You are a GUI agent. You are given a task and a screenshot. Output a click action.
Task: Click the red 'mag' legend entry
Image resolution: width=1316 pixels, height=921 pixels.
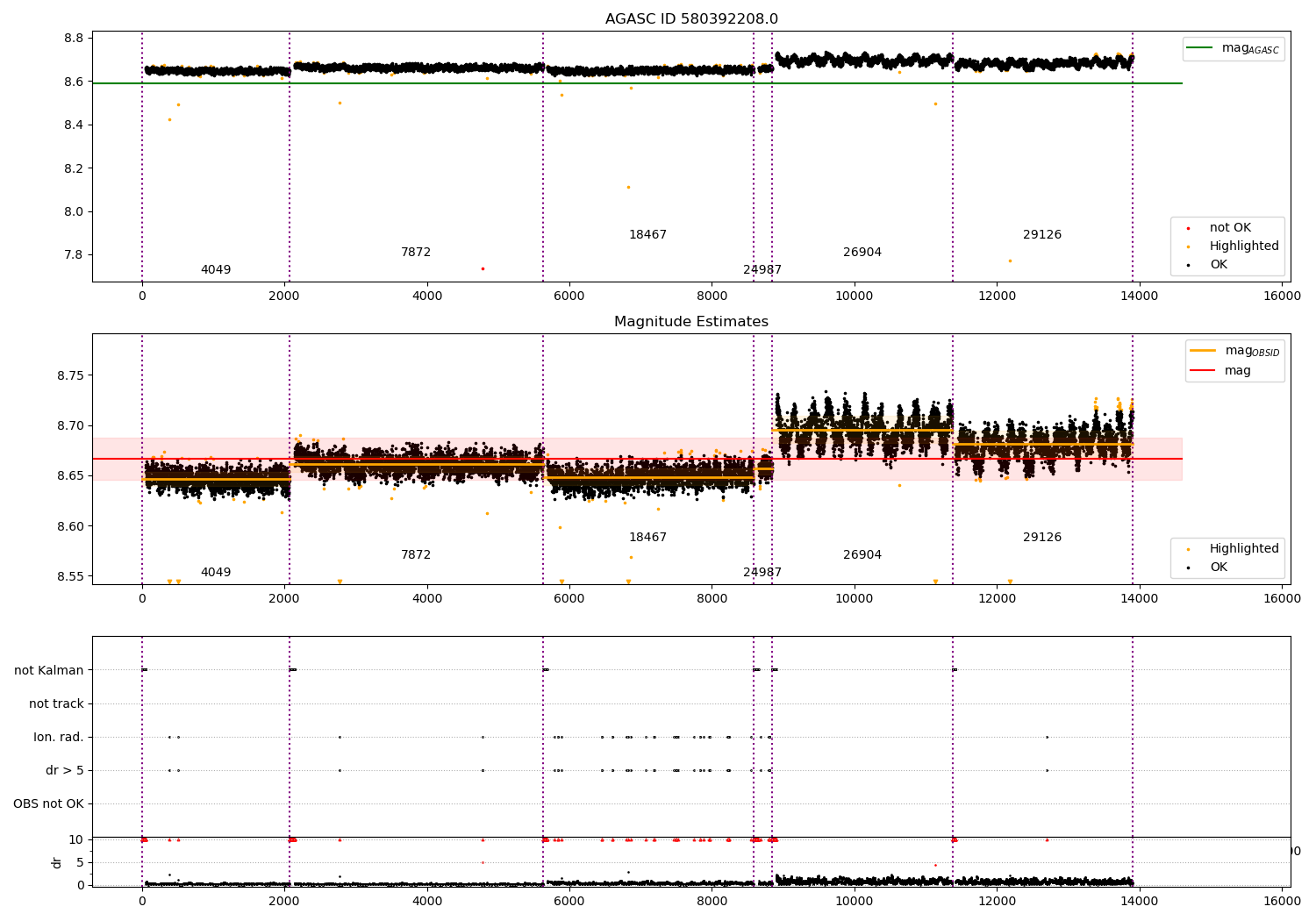[x=1221, y=371]
